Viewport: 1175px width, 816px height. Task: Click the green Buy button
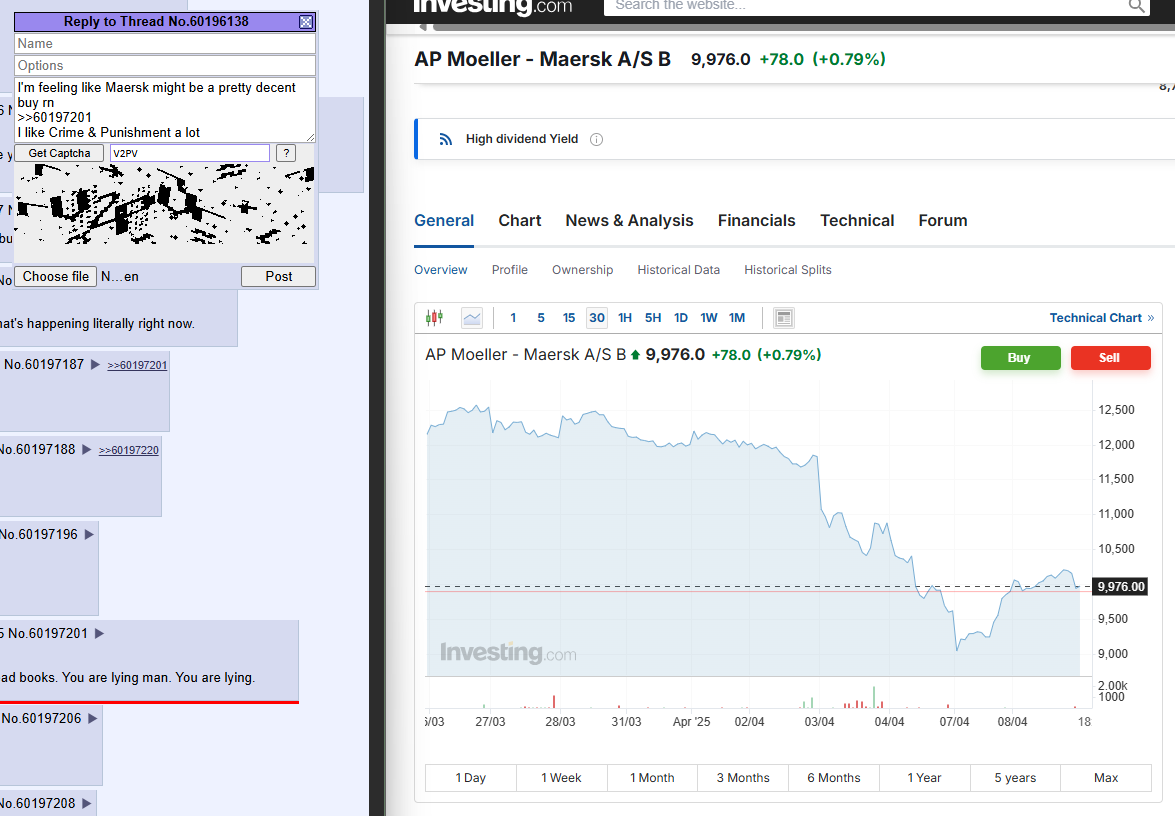(x=1021, y=358)
